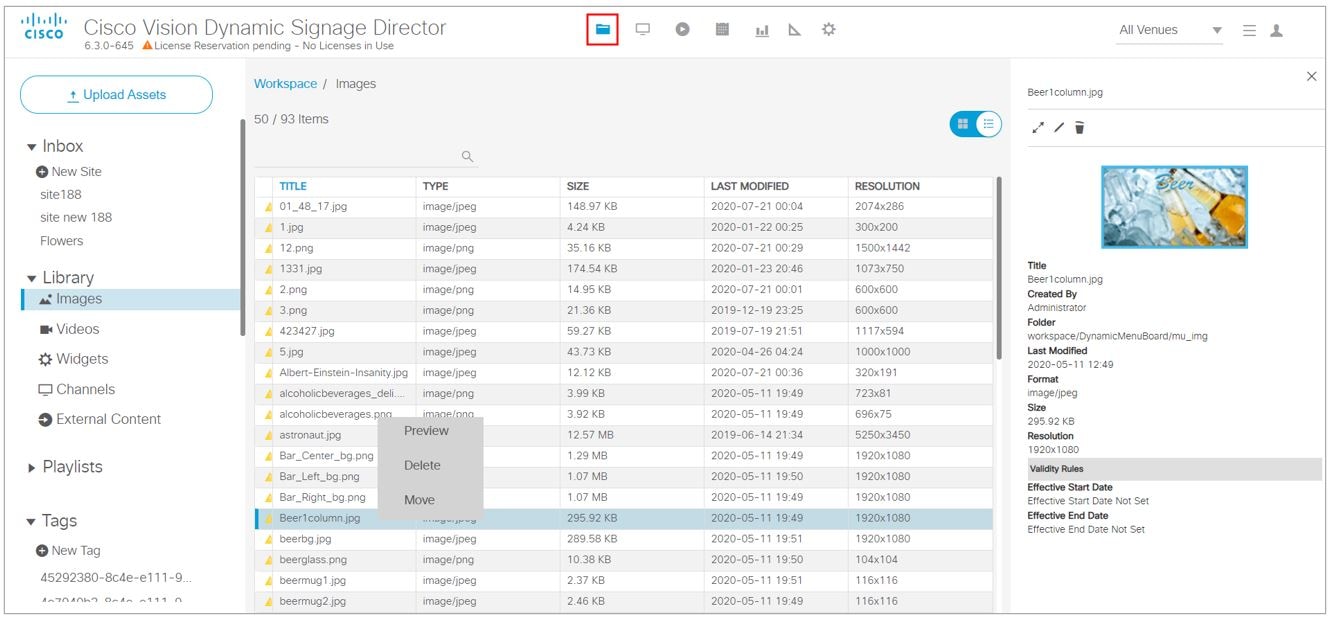Click the warning icon beside astronaut.jpg
The height and width of the screenshot is (622, 1335).
(268, 436)
